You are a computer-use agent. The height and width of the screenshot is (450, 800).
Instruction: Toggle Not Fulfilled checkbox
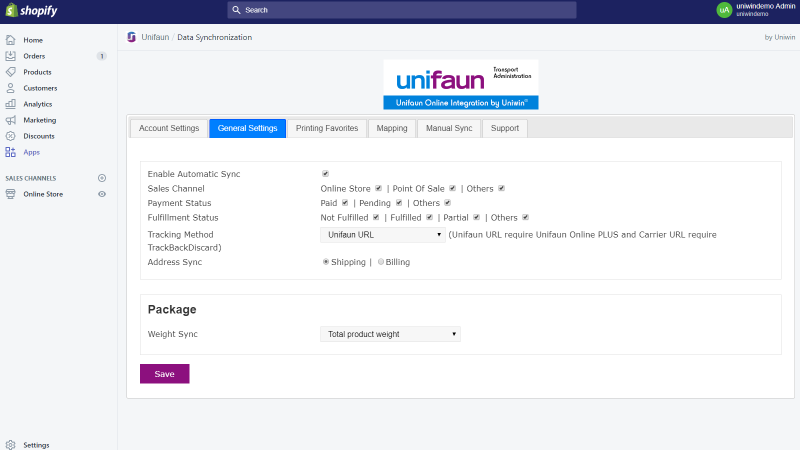[376, 217]
